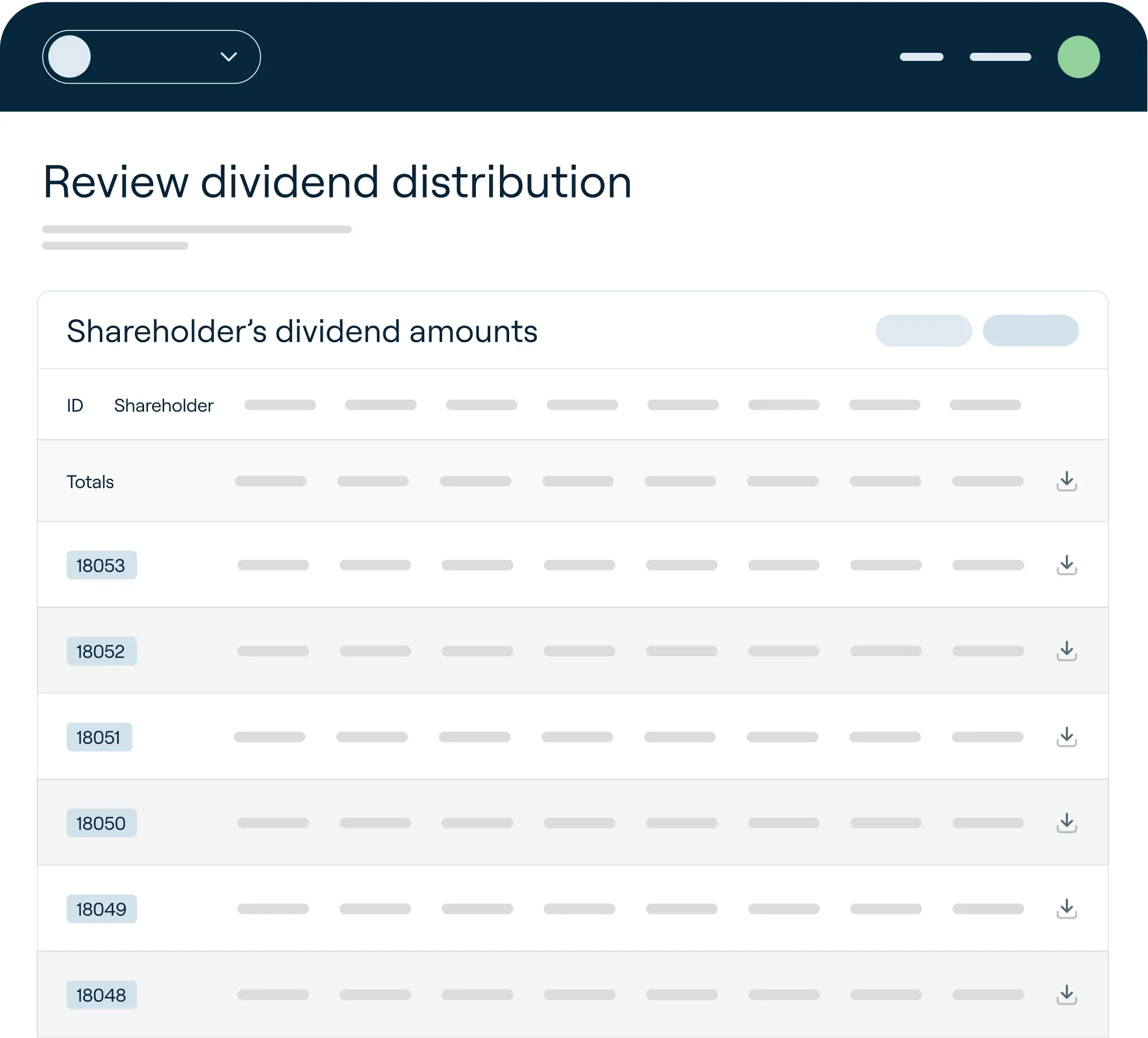Screen dimensions: 1148x1038
Task: Download data for shareholder 18048
Action: pos(1067,995)
